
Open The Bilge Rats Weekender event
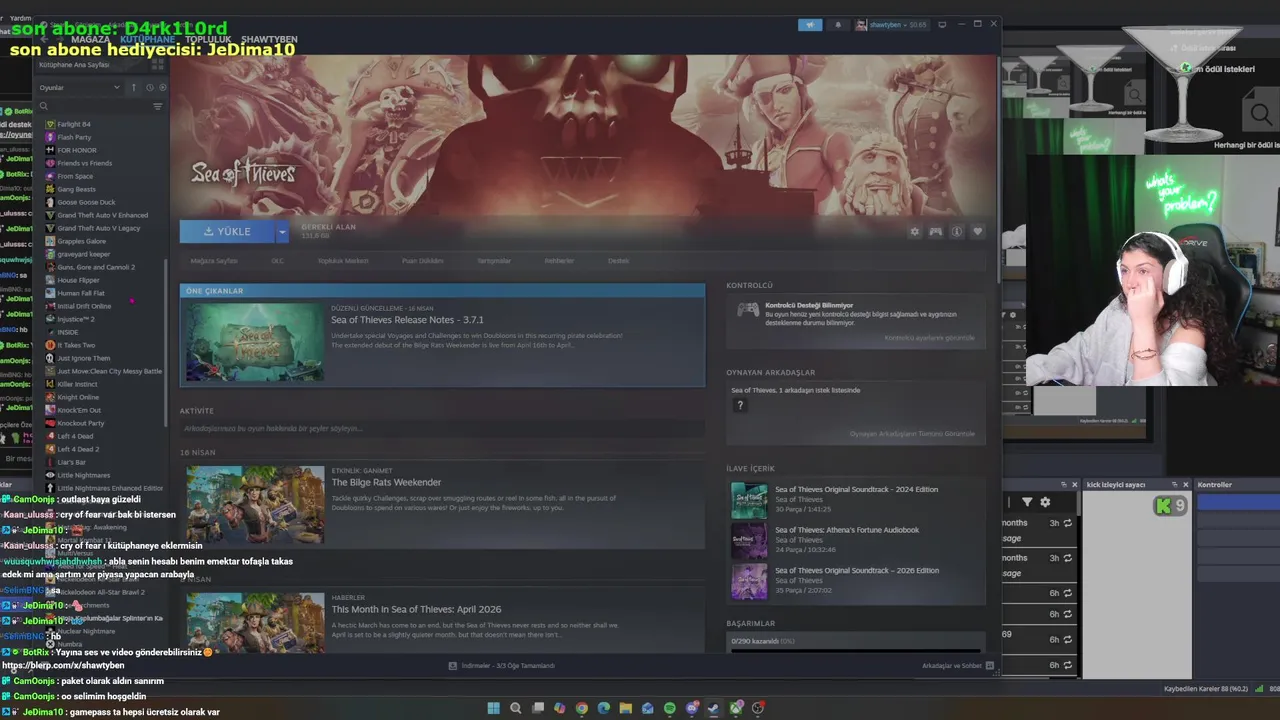[x=386, y=482]
